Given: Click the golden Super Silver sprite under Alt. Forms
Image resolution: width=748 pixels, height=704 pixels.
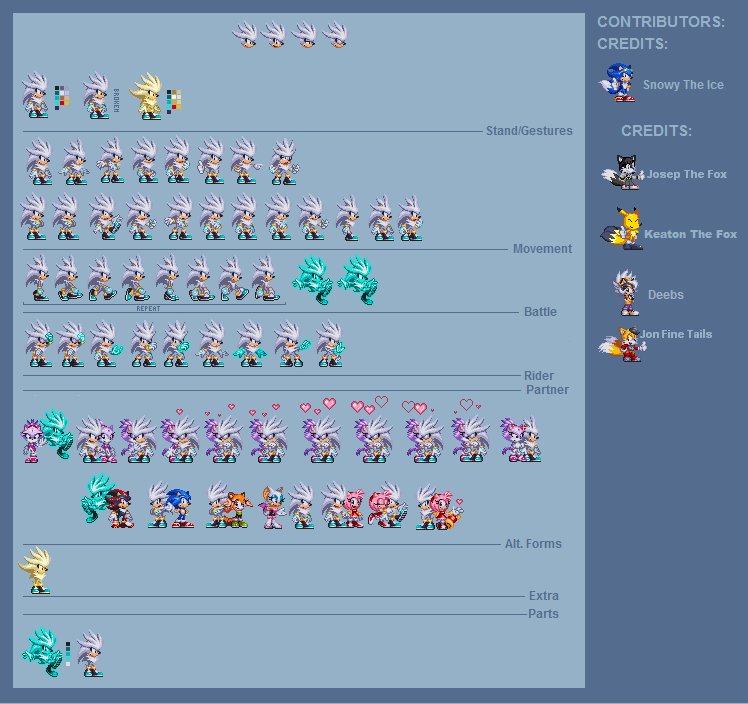Looking at the screenshot, I should click(35, 570).
